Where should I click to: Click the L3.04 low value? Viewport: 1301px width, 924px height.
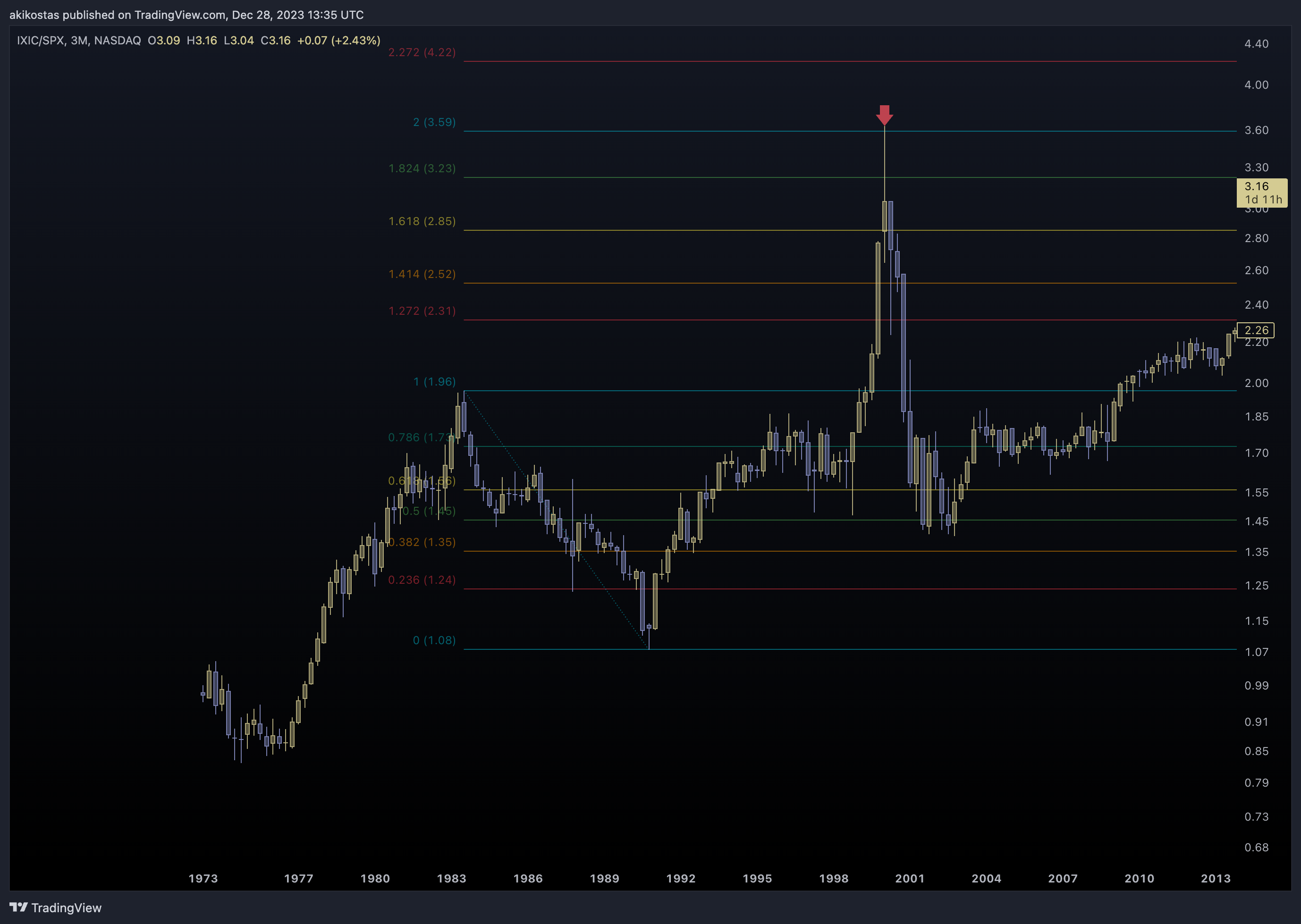239,41
